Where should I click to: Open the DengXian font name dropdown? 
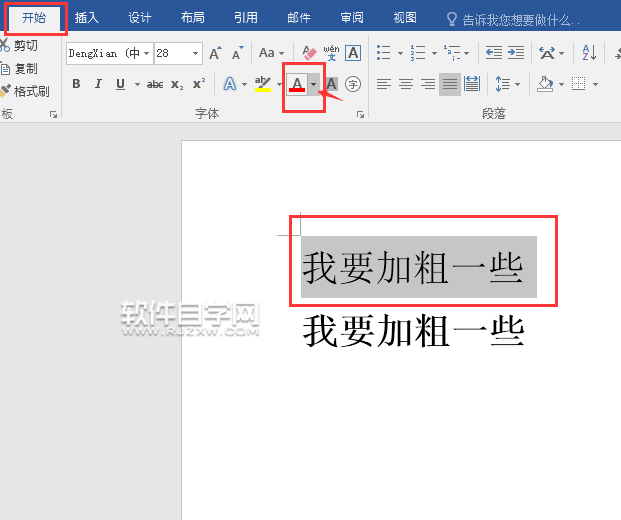coord(147,53)
